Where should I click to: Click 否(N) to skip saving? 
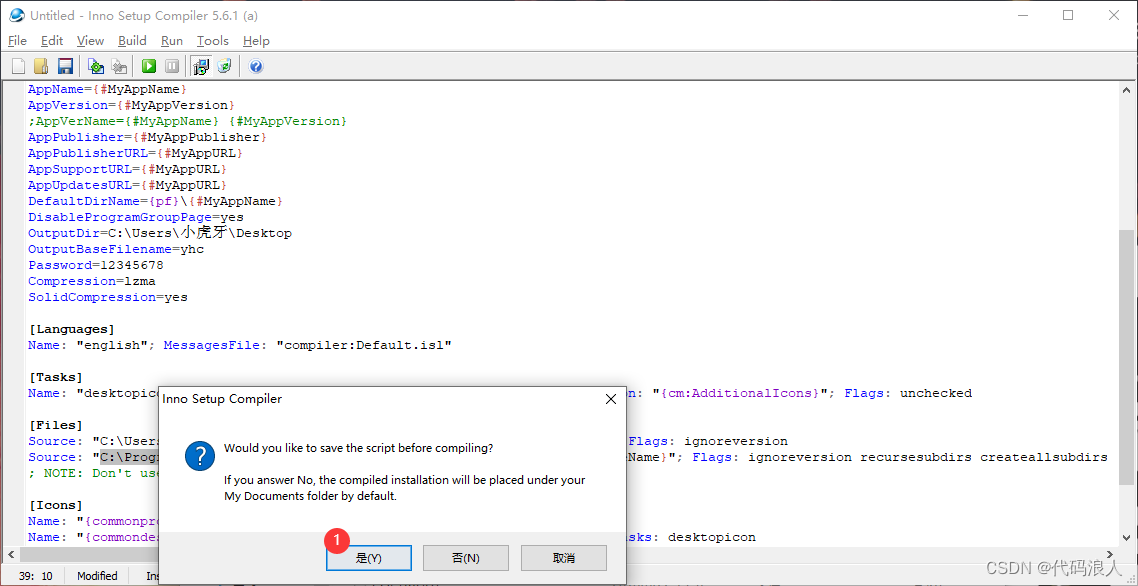click(x=466, y=558)
